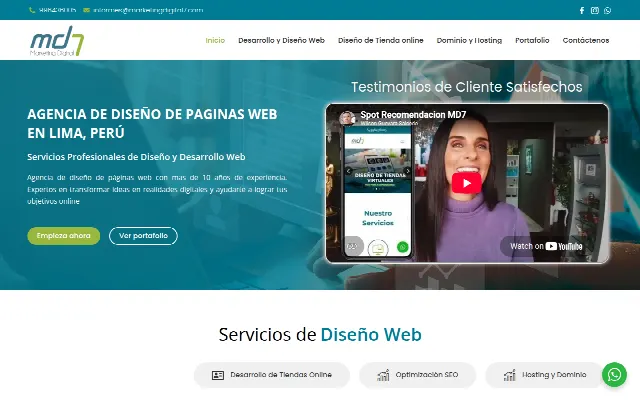The image size is (640, 400).
Task: Click the chart icon on Optimización SEO
Action: tap(383, 375)
